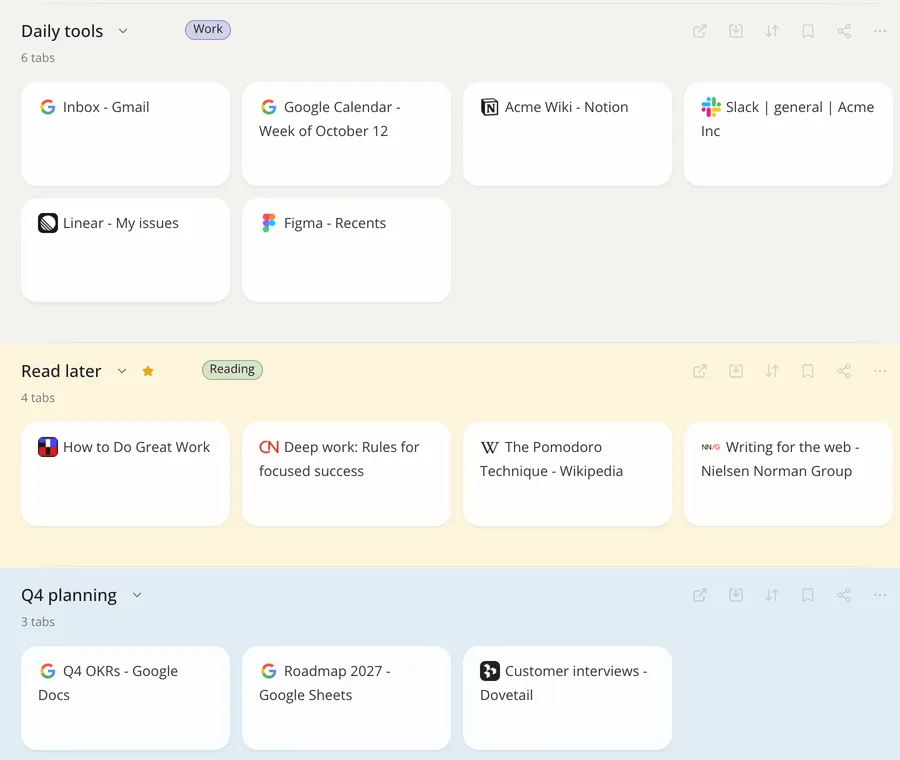Click the Wikipedia favicon on Pomodoro card

click(x=490, y=447)
